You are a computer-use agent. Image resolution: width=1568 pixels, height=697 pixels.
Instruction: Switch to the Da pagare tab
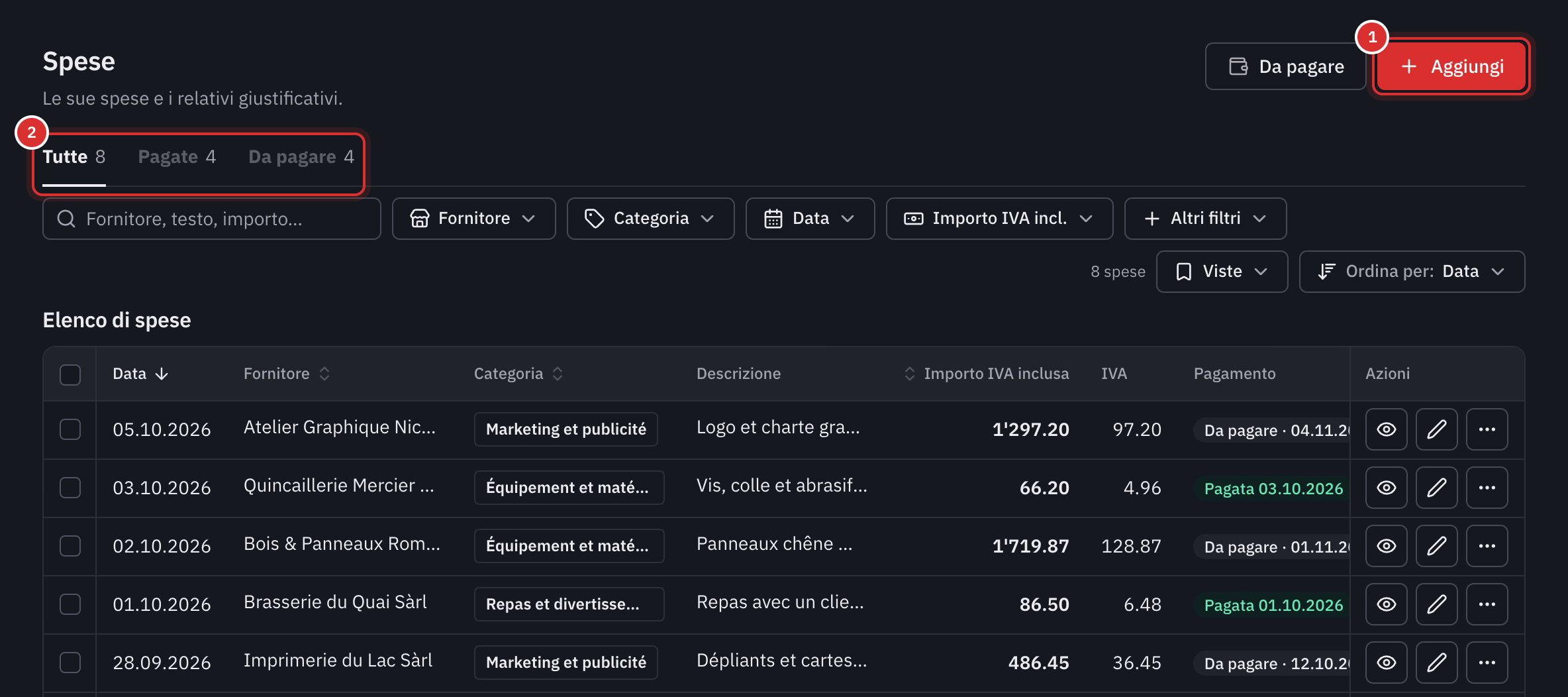[301, 157]
